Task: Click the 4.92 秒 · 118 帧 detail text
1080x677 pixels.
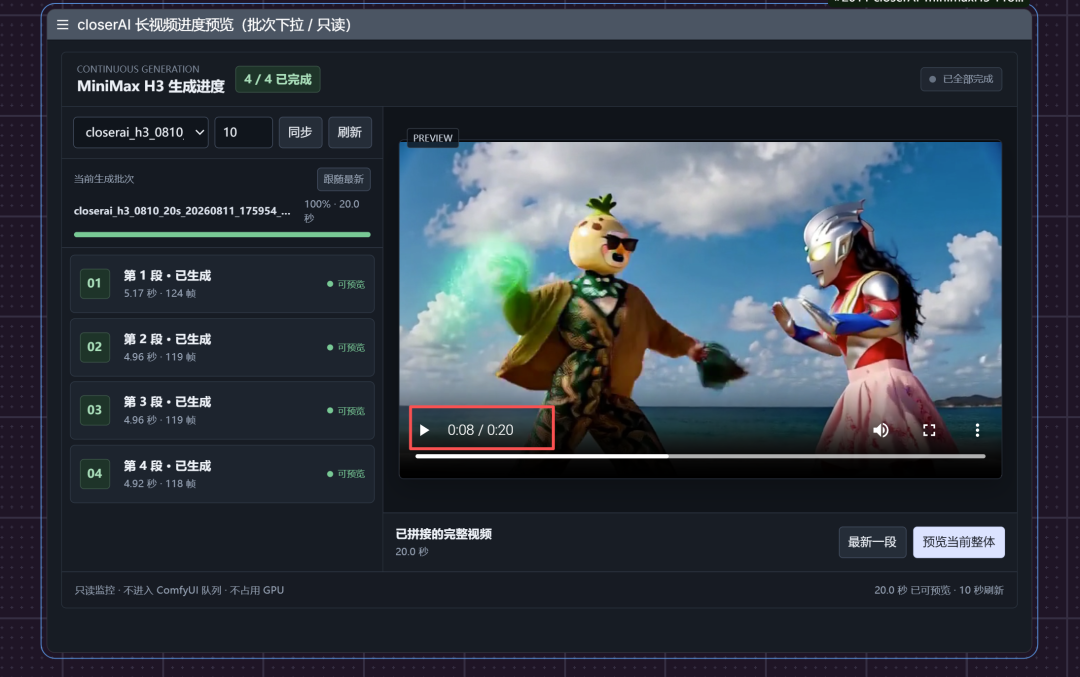Action: click(160, 483)
